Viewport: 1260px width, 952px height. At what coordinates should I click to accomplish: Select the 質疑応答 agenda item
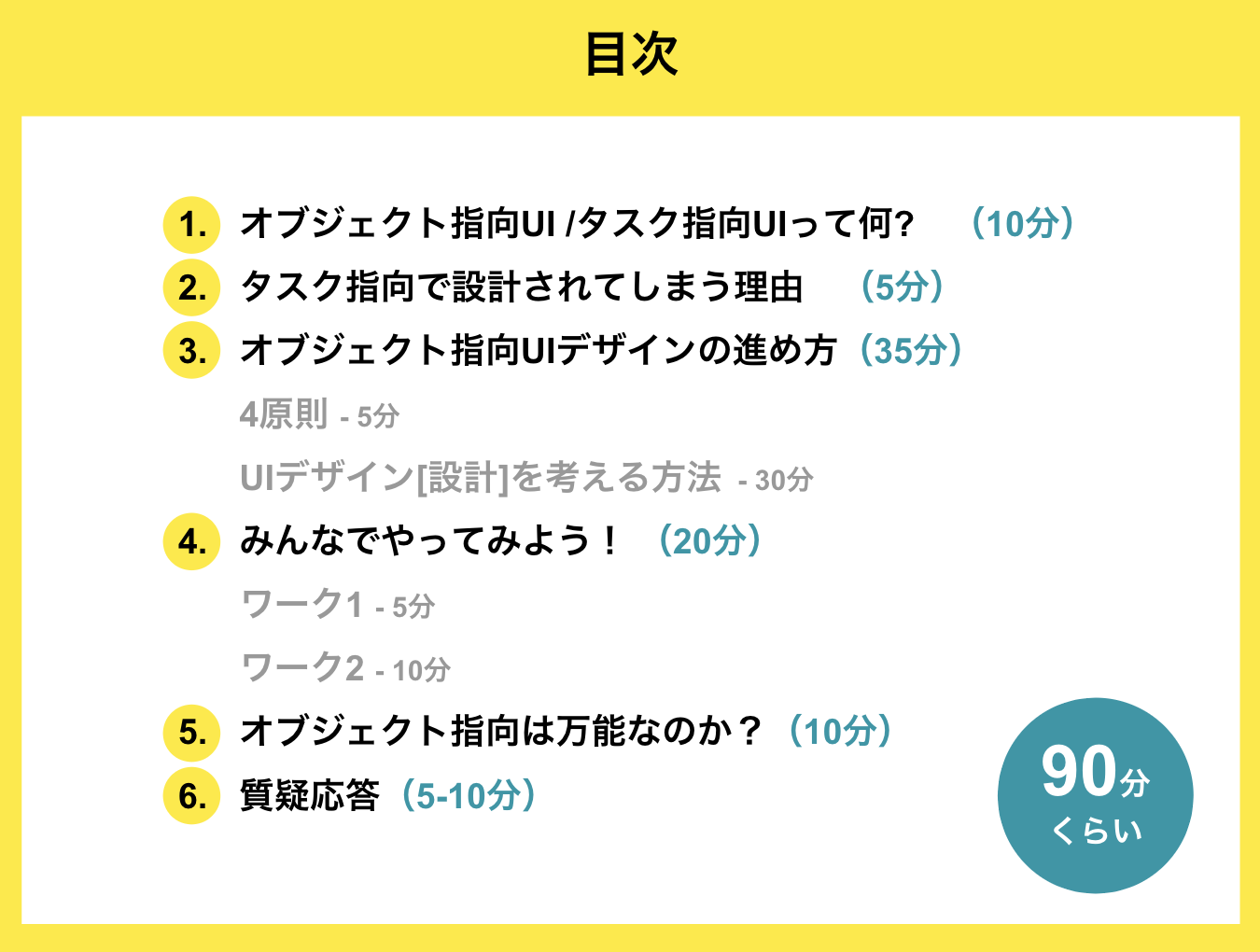310,795
